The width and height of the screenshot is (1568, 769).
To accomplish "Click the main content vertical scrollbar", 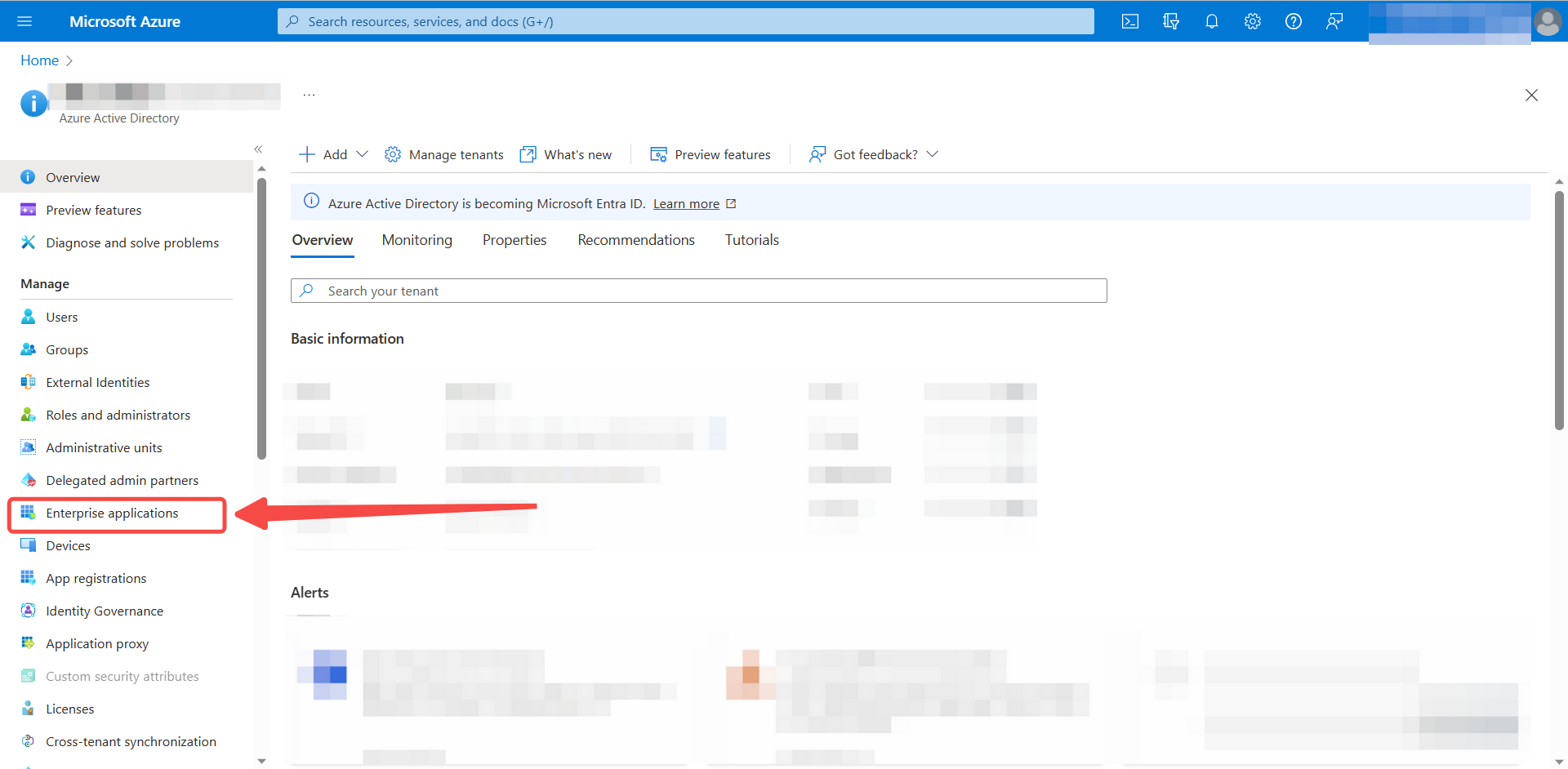I will (1559, 310).
